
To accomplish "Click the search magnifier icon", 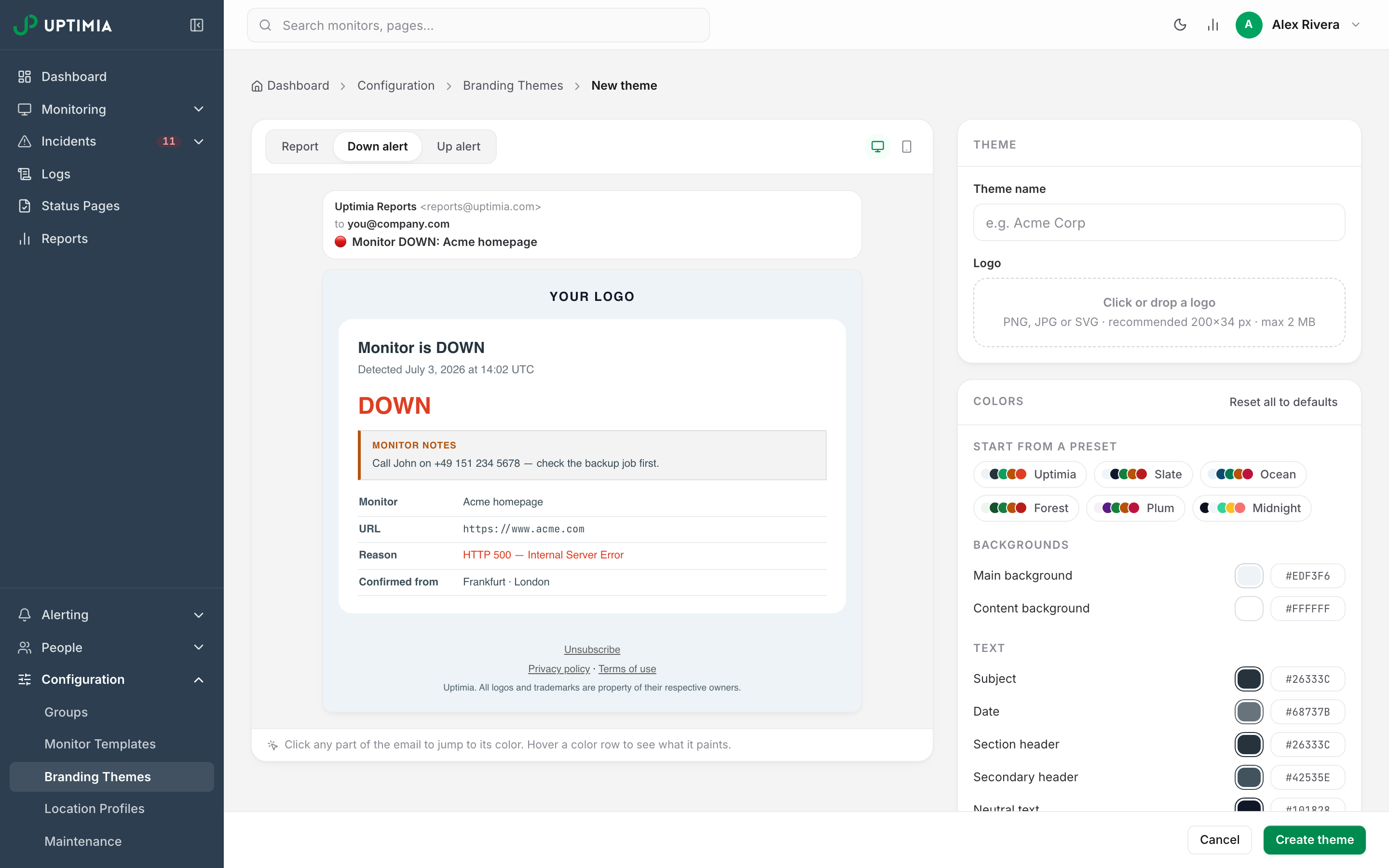I will click(x=265, y=25).
